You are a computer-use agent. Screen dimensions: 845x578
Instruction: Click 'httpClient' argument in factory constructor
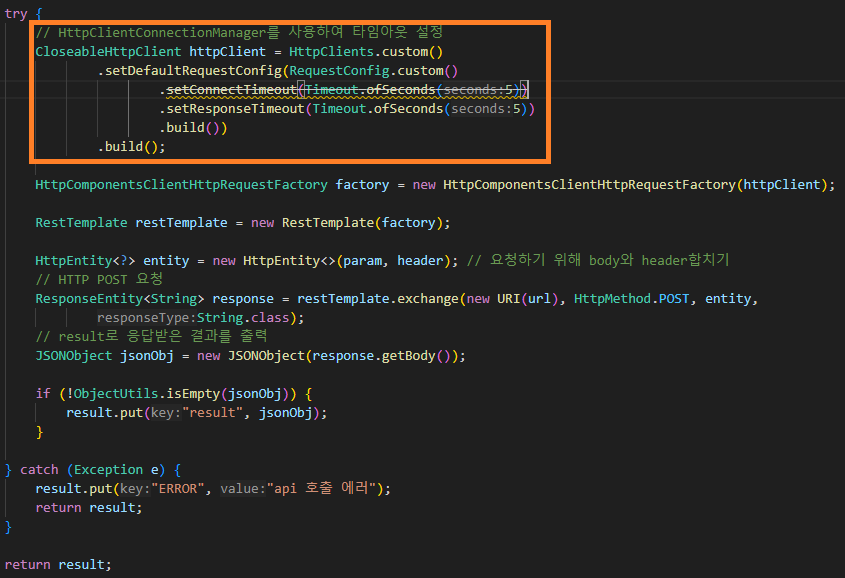[782, 185]
